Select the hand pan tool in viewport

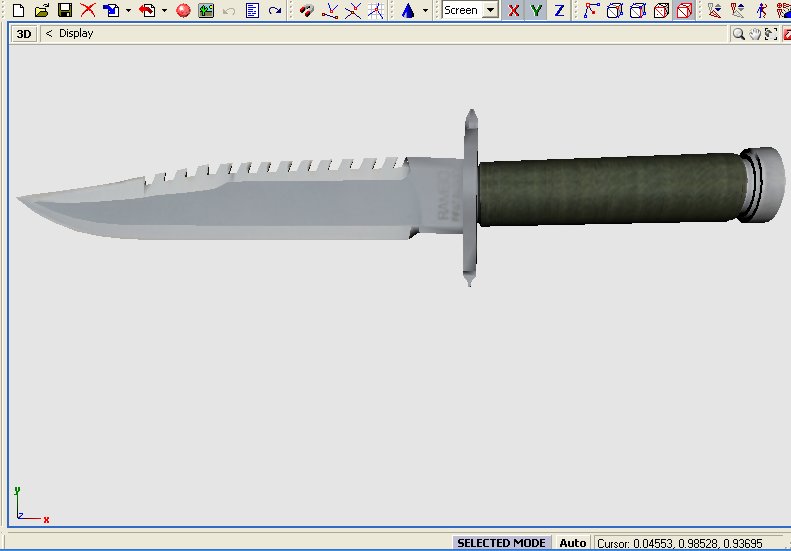pyautogui.click(x=755, y=34)
